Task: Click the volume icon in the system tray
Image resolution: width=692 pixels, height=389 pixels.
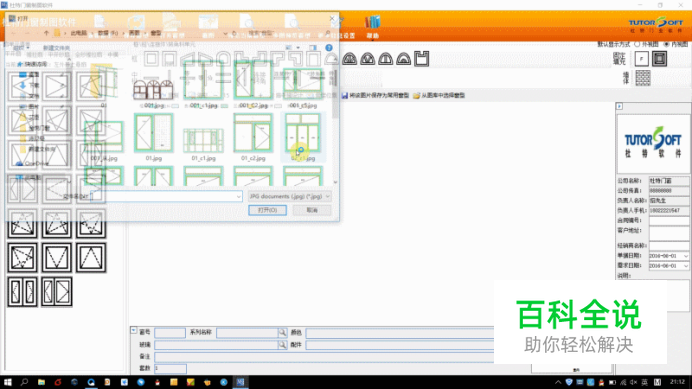Action: coord(633,382)
